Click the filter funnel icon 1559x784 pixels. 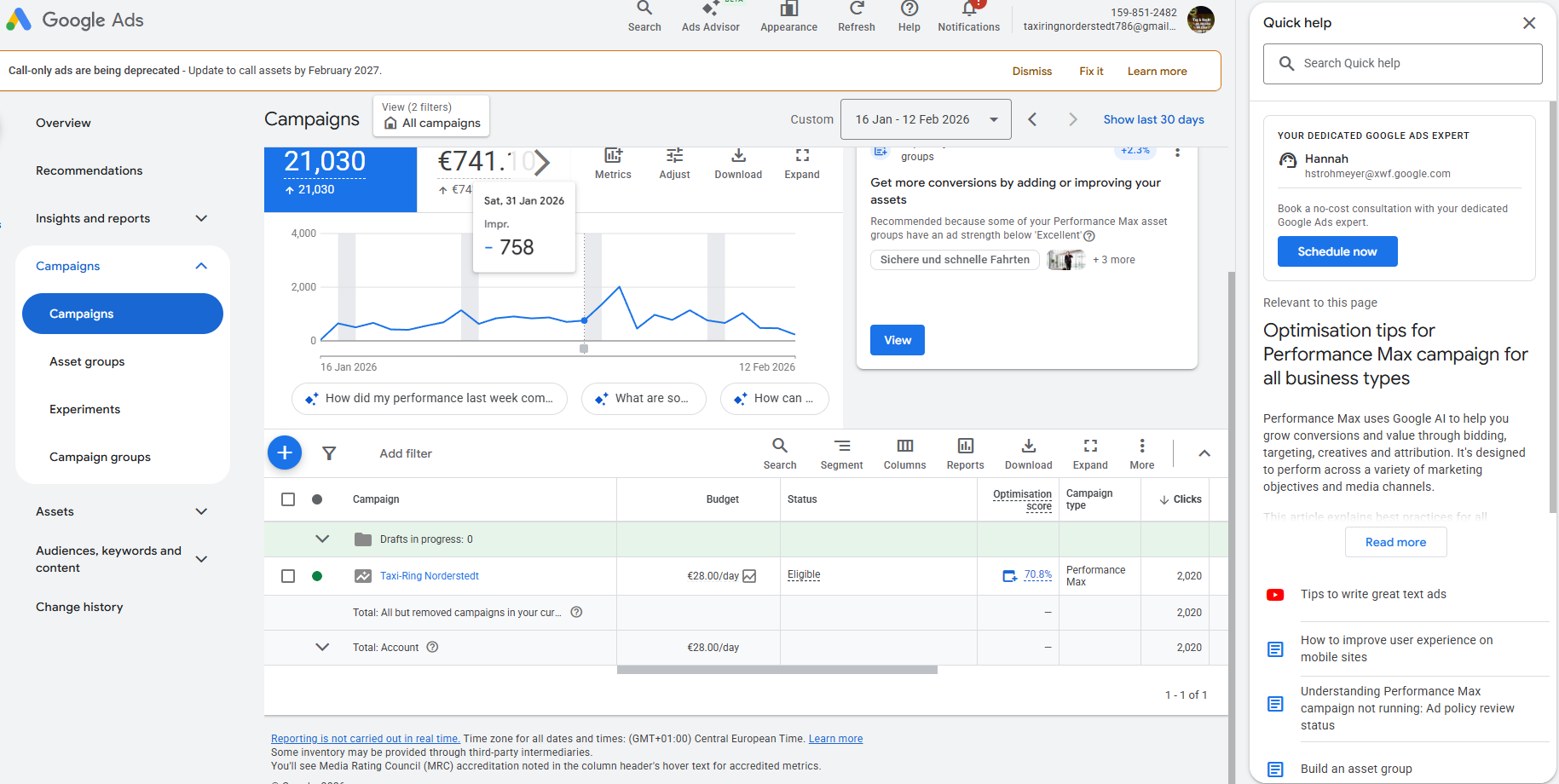(329, 453)
